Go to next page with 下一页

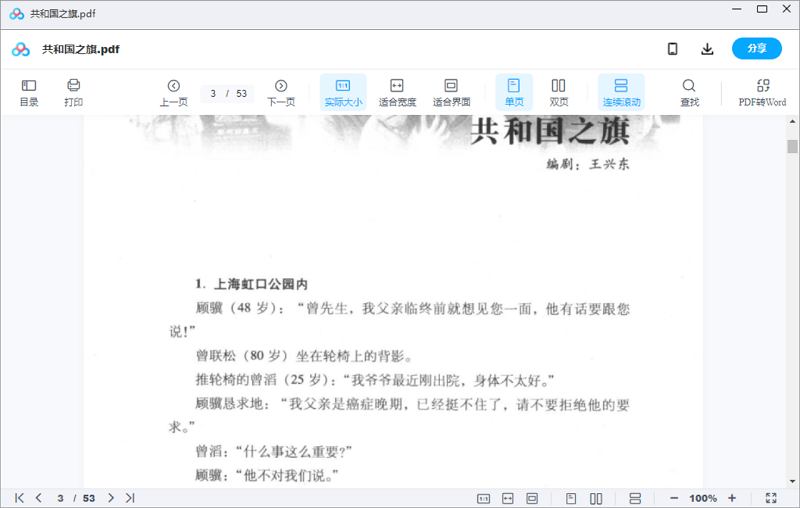pyautogui.click(x=281, y=92)
